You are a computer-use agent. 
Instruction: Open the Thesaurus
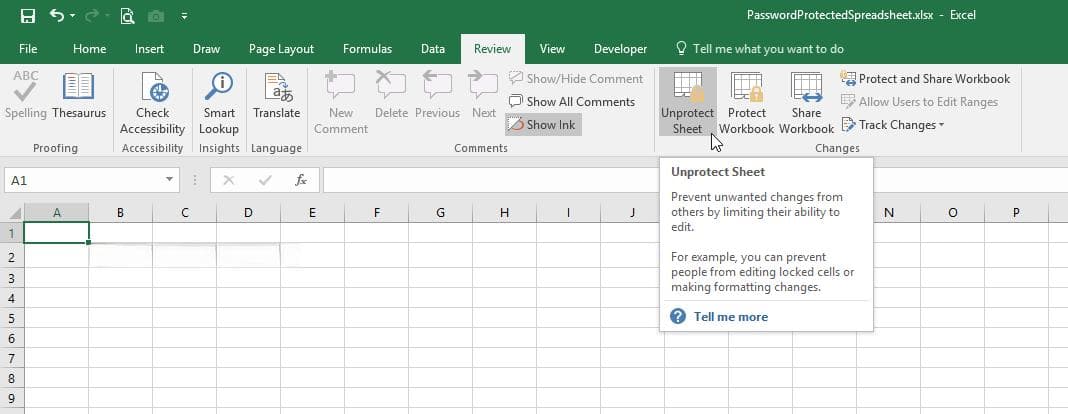79,95
